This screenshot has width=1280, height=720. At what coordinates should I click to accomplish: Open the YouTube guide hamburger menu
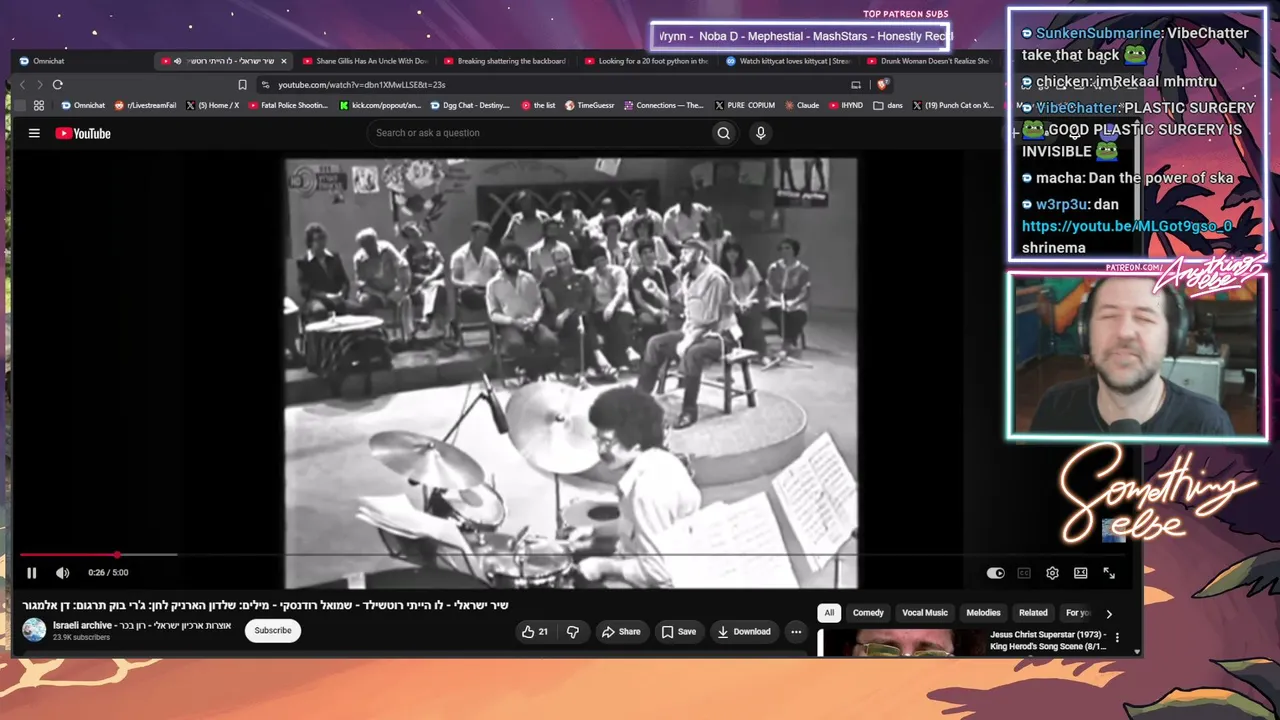[x=34, y=133]
